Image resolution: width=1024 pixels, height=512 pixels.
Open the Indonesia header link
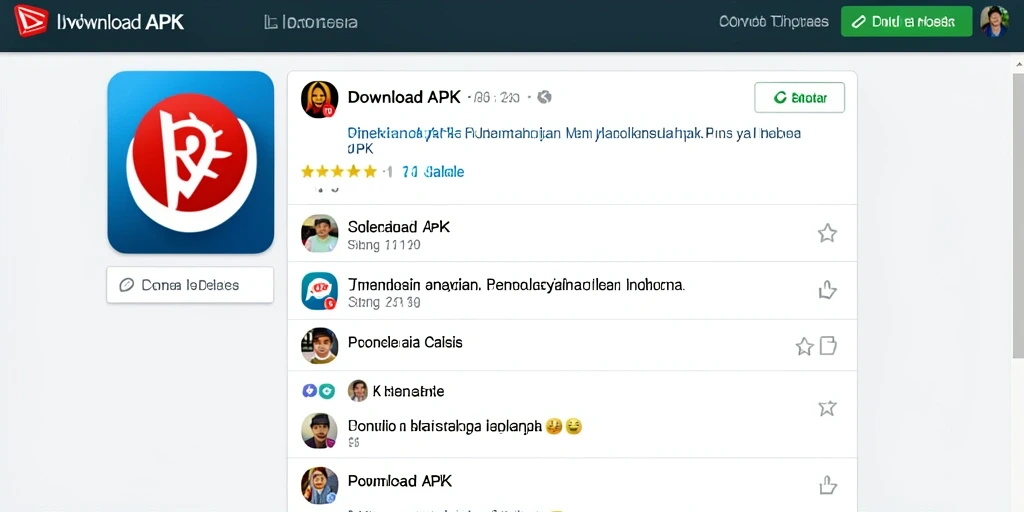click(x=311, y=22)
